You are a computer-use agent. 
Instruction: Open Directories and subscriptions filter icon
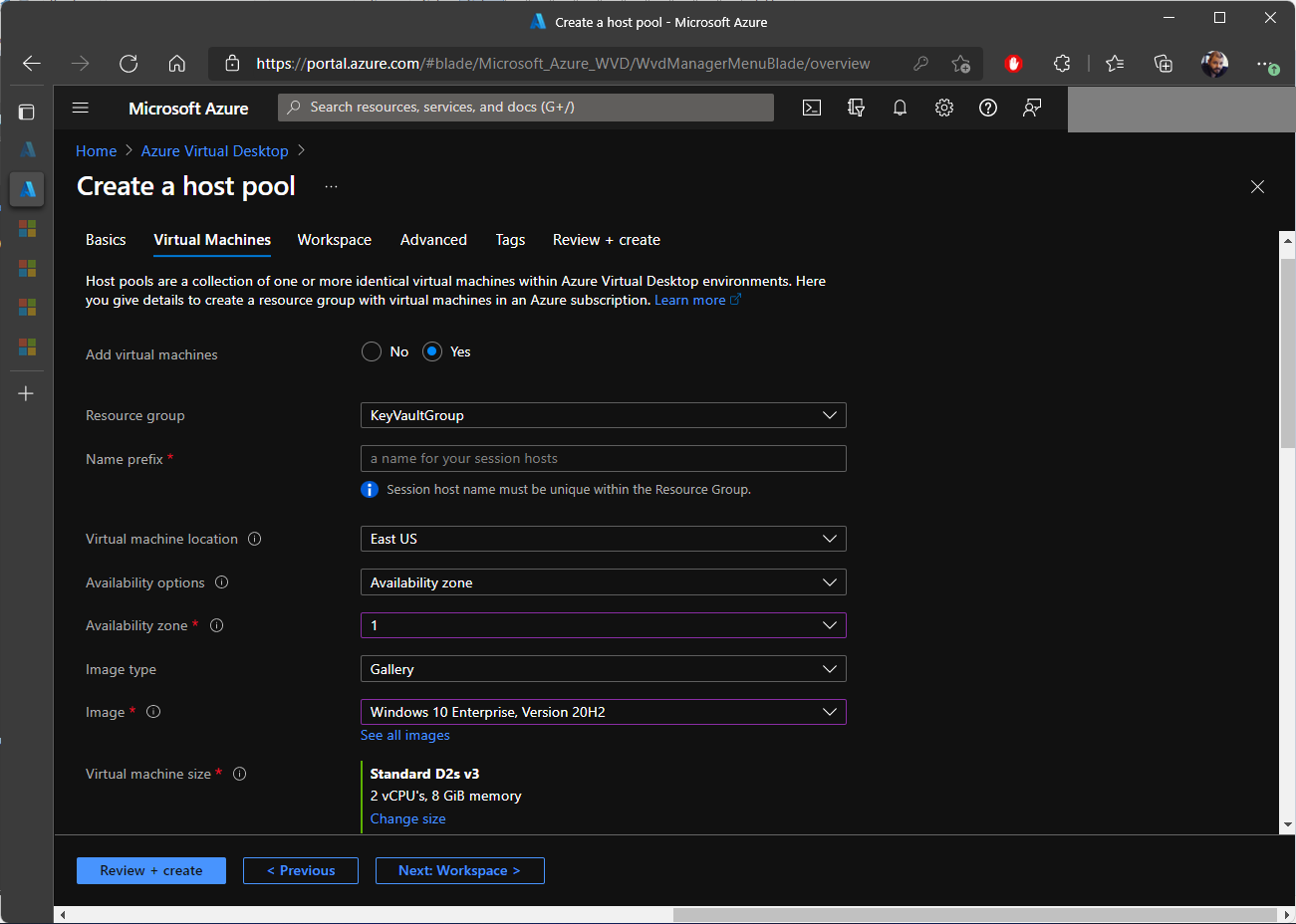pyautogui.click(x=856, y=108)
